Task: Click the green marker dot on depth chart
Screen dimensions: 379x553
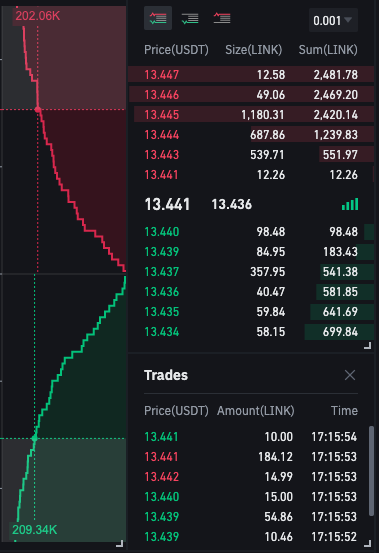Action: click(34, 438)
